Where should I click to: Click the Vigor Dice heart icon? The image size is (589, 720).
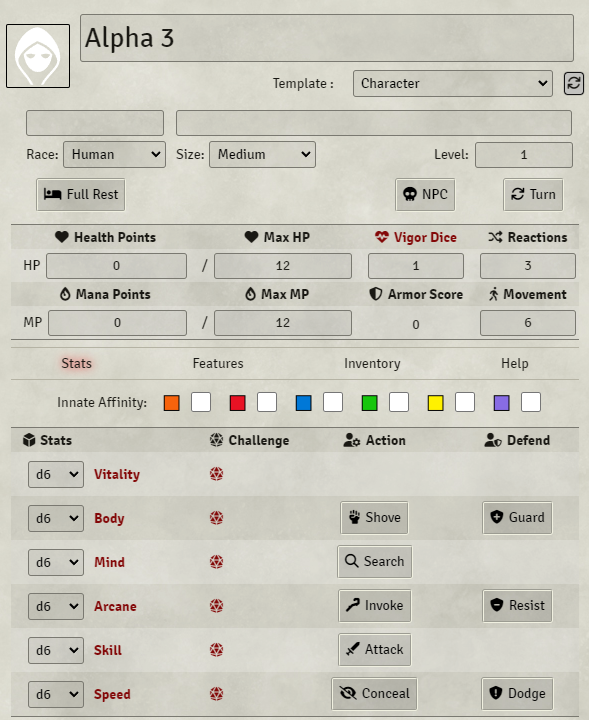[x=381, y=237]
